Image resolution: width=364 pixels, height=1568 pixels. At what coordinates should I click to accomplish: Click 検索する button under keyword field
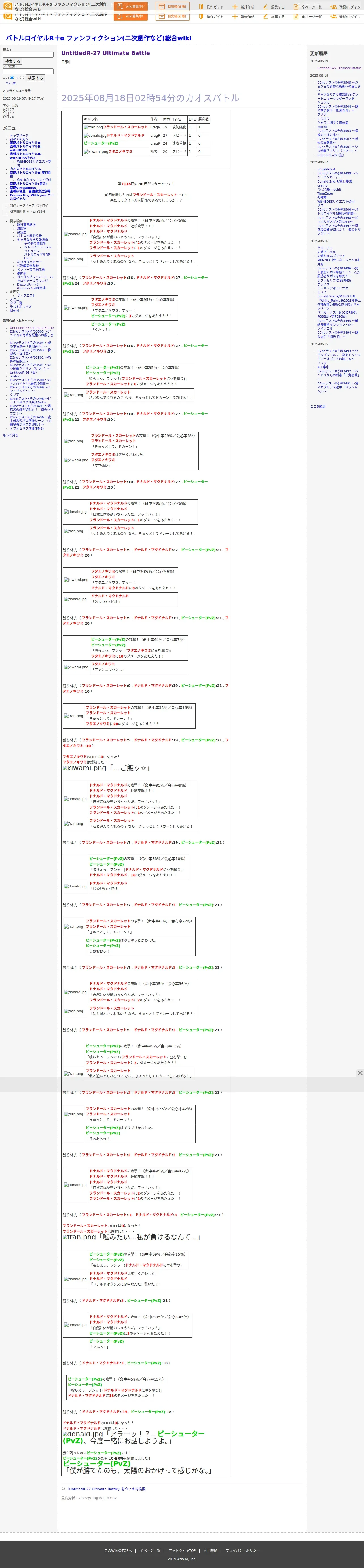(x=12, y=61)
